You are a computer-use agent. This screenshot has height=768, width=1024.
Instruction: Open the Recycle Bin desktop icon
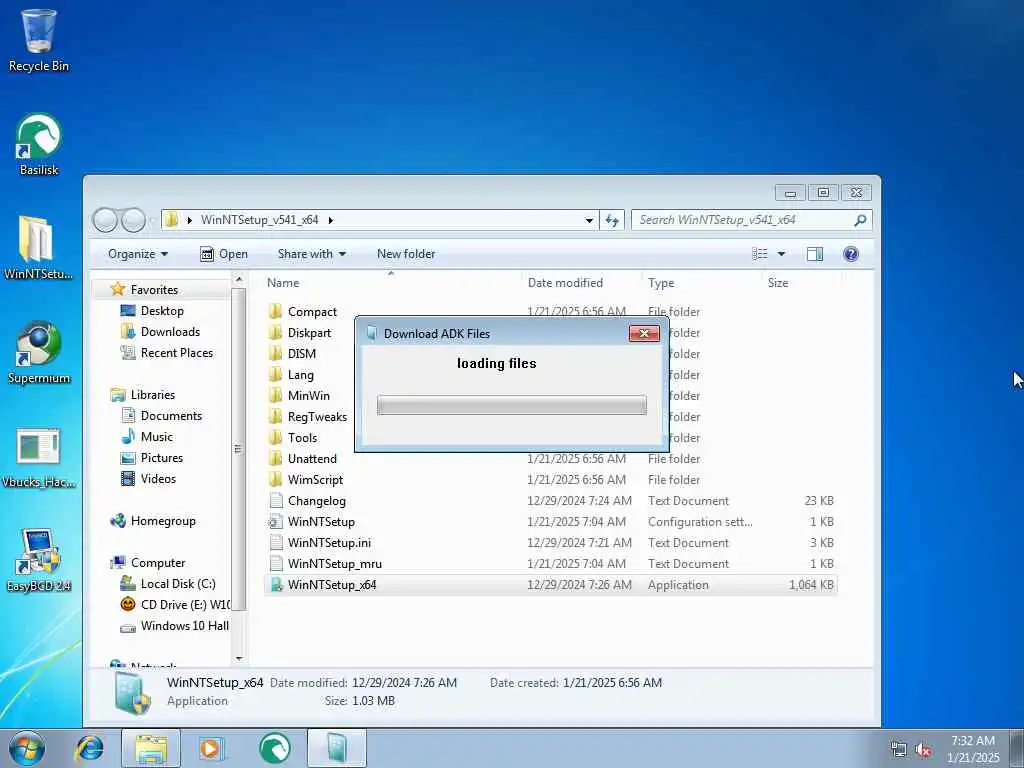(39, 40)
